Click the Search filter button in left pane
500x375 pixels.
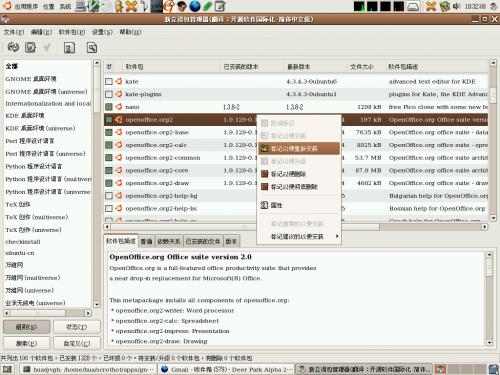(27, 343)
